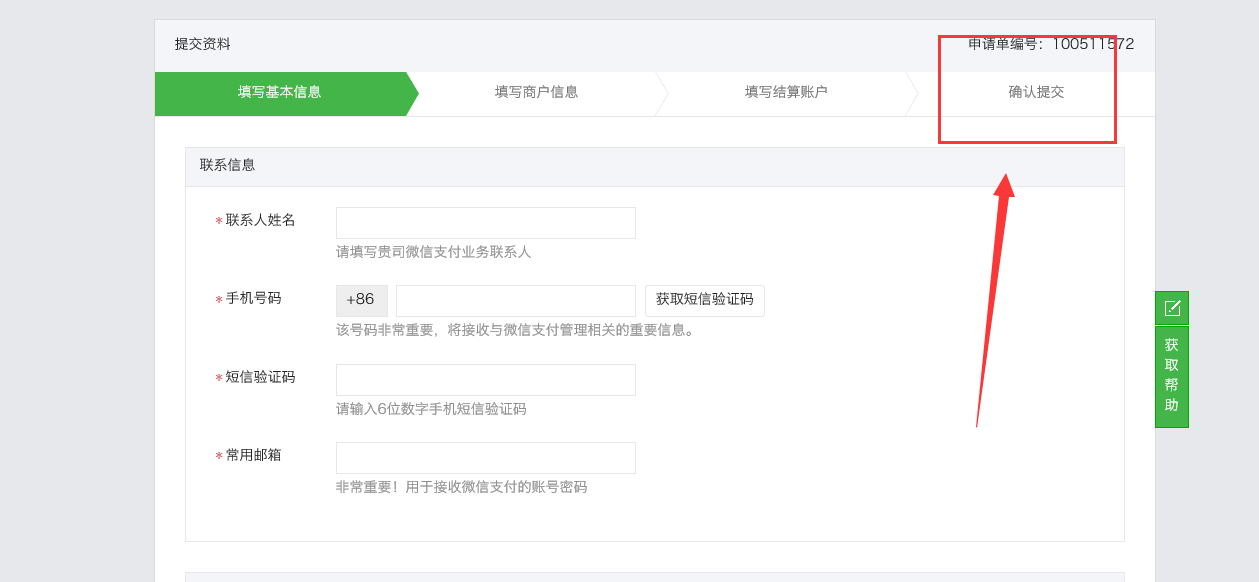Select the 填写基本信息 step tab

(x=280, y=92)
